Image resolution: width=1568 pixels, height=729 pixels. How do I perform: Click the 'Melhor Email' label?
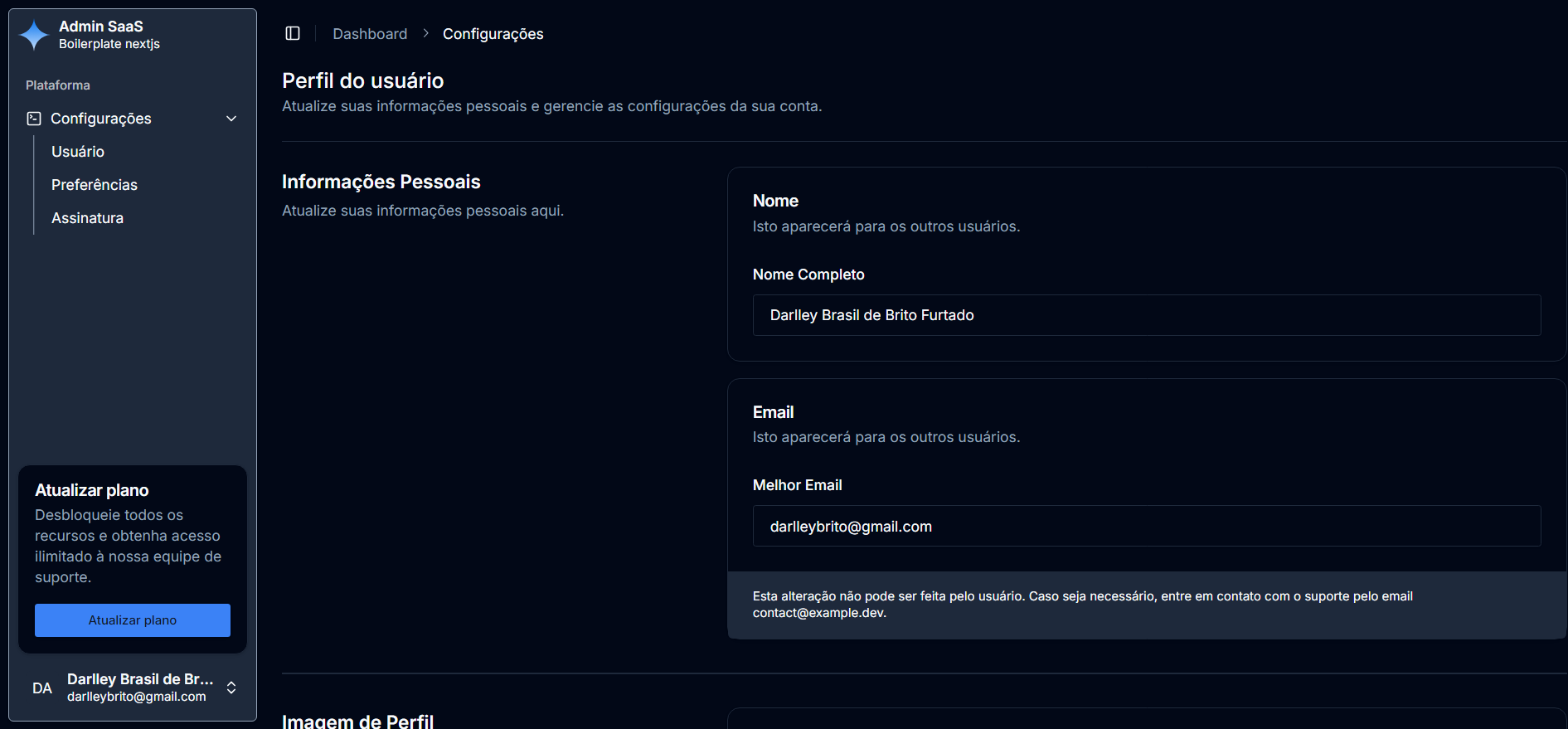(798, 485)
